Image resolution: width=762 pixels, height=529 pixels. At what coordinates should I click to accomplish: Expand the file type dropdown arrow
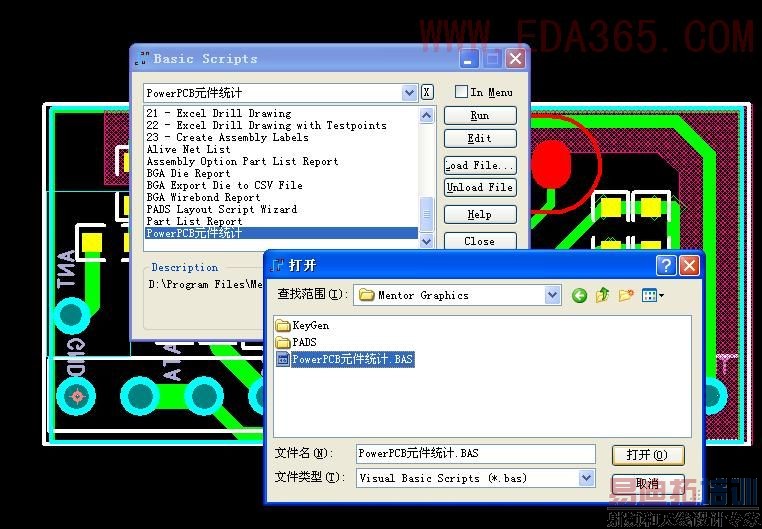(587, 478)
